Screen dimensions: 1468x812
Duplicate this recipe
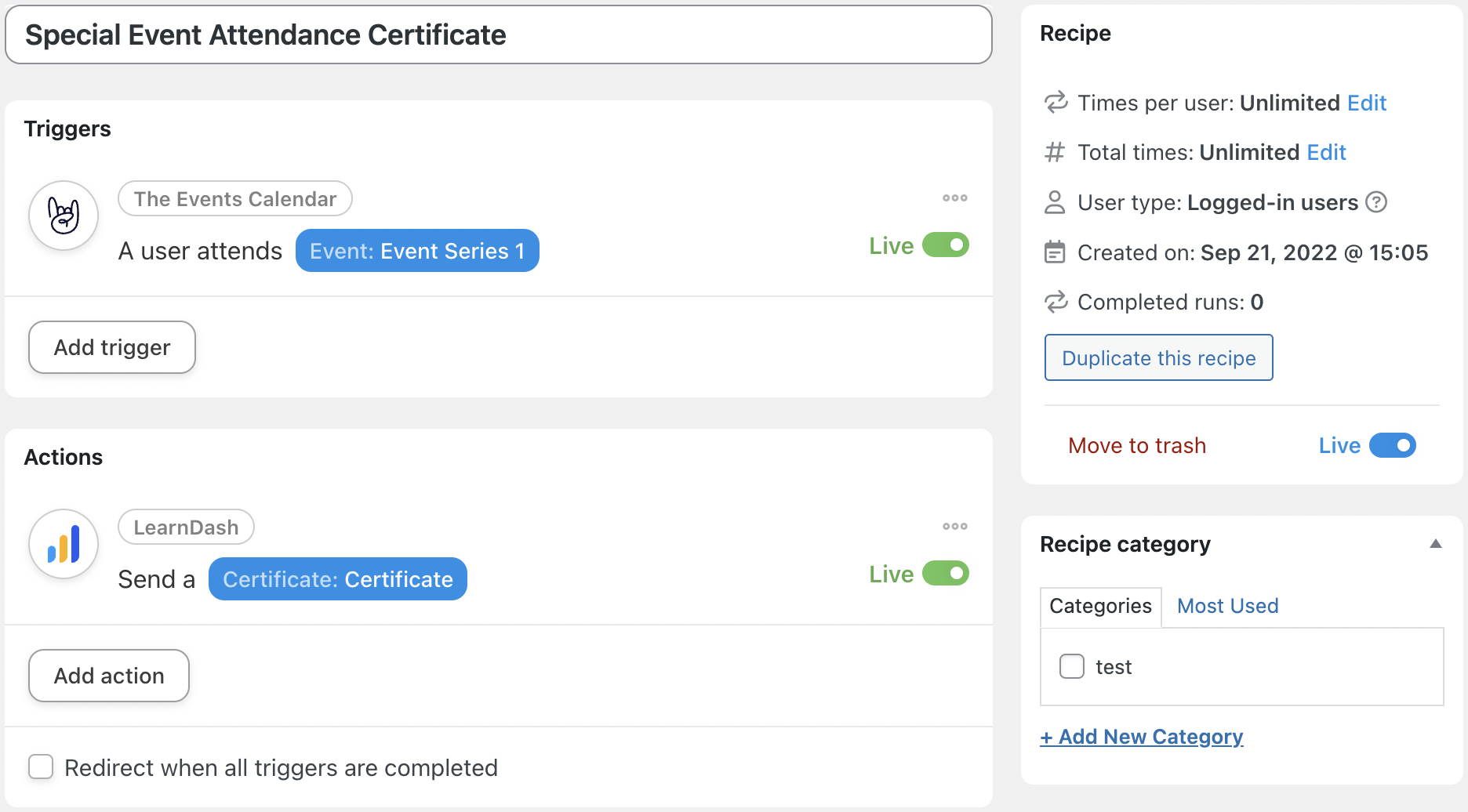tap(1158, 357)
